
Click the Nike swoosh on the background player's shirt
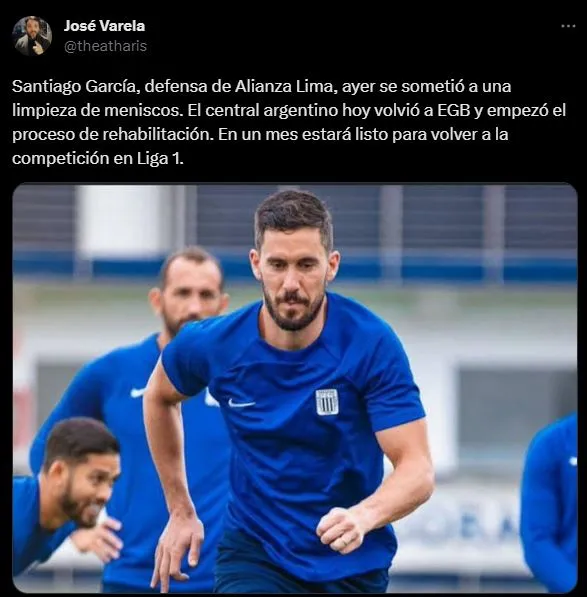click(137, 392)
